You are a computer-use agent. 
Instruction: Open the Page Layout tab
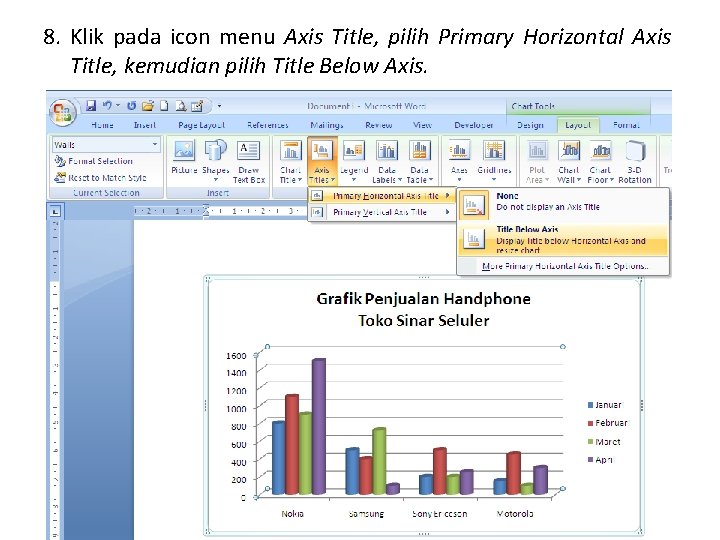pos(201,125)
